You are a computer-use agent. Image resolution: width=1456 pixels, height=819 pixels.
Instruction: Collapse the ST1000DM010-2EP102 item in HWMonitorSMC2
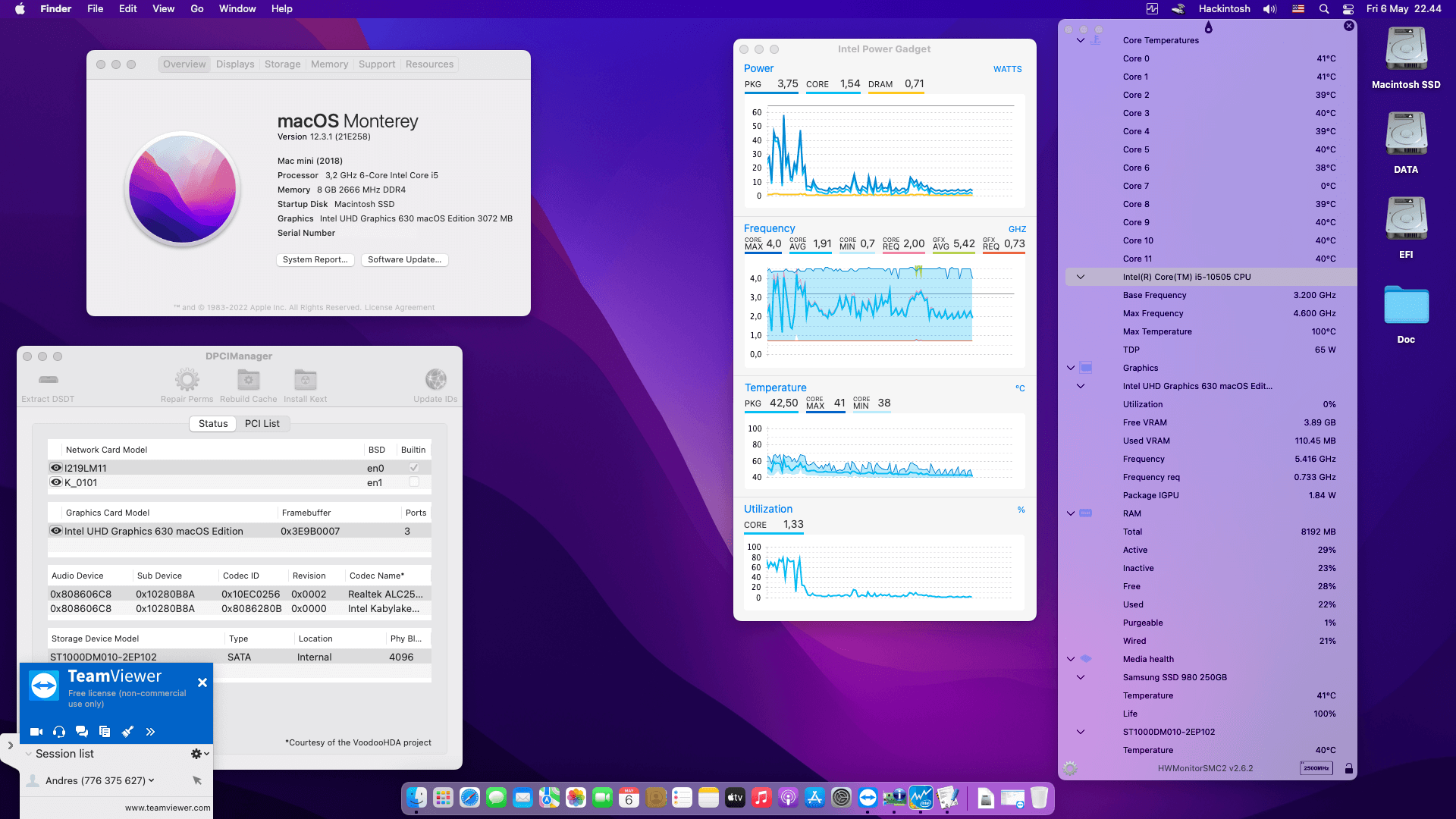point(1081,732)
